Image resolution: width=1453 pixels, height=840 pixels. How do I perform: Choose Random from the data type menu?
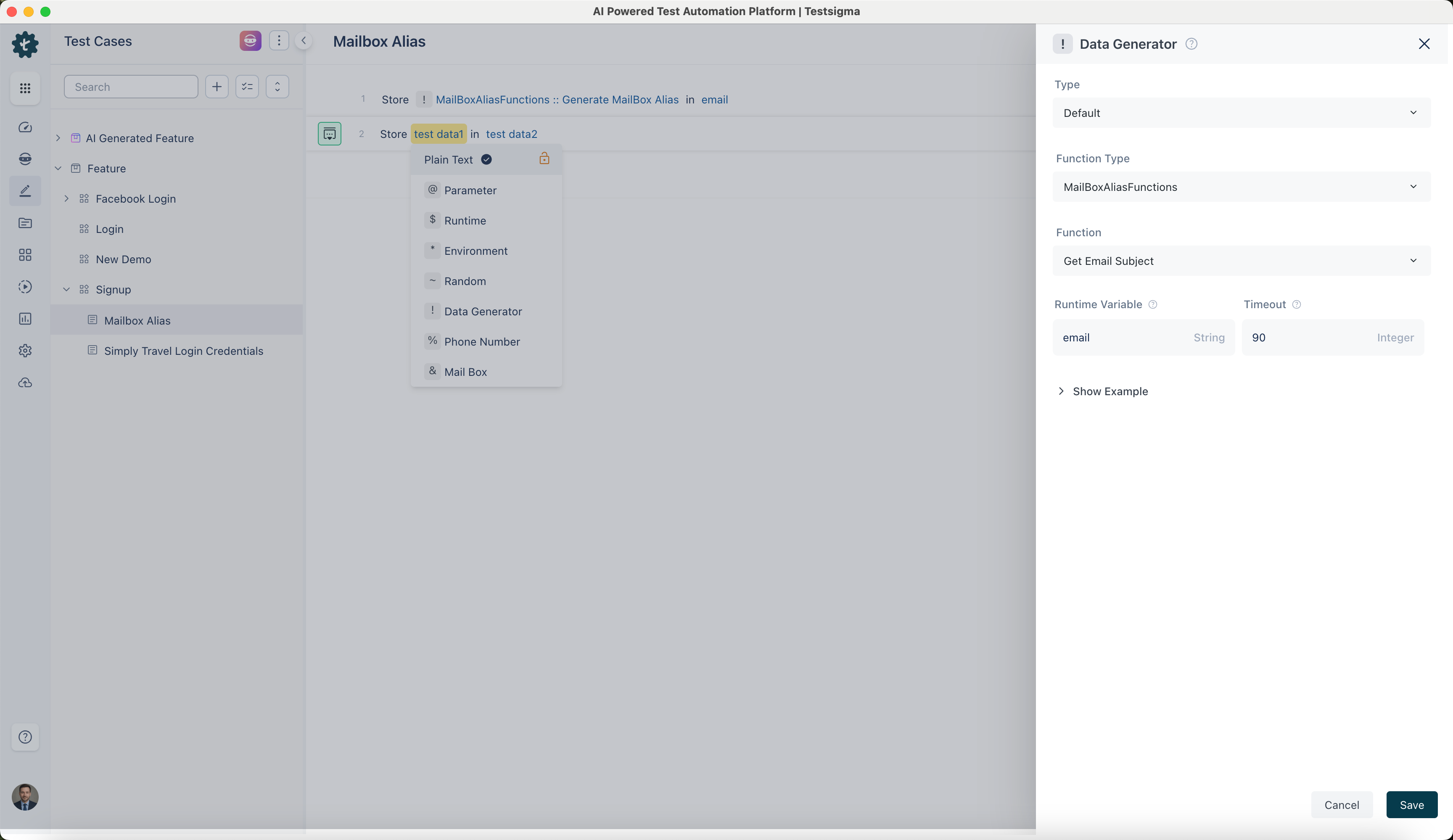486,281
